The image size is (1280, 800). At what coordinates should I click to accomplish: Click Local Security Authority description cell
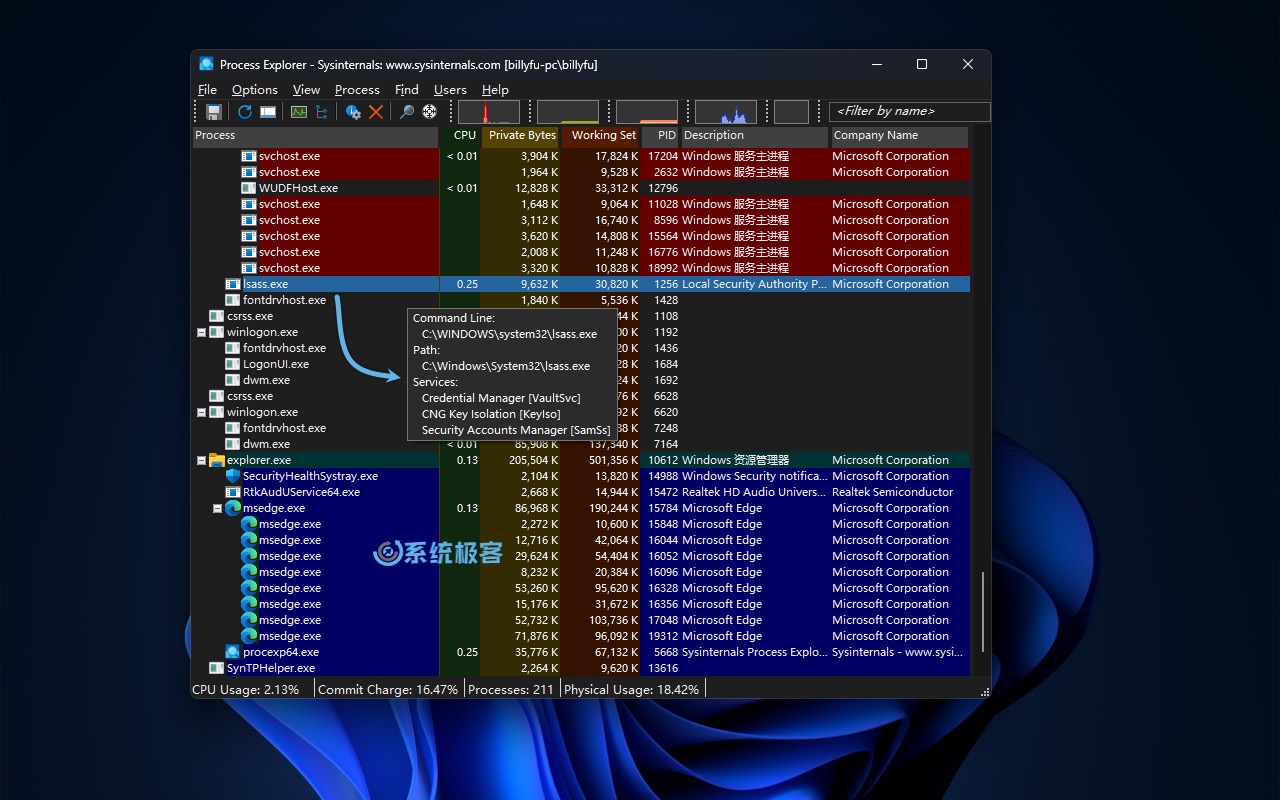click(x=755, y=284)
